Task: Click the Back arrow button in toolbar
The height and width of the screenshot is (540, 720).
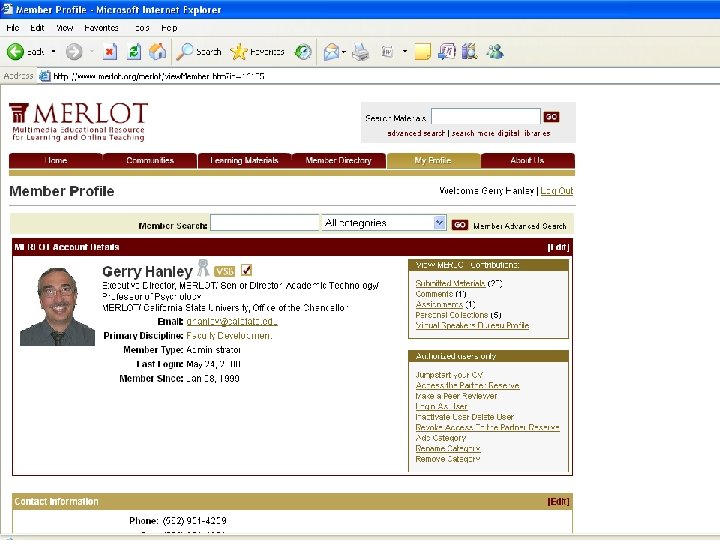Action: tap(15, 52)
